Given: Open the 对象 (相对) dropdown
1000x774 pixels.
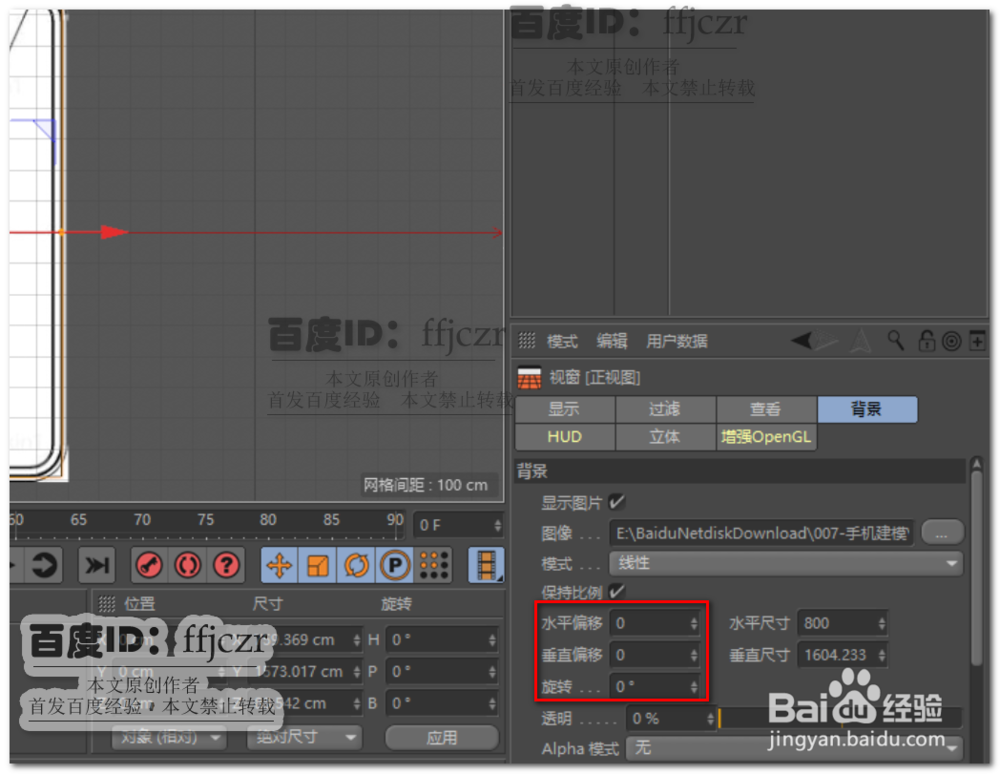Looking at the screenshot, I should (x=168, y=737).
